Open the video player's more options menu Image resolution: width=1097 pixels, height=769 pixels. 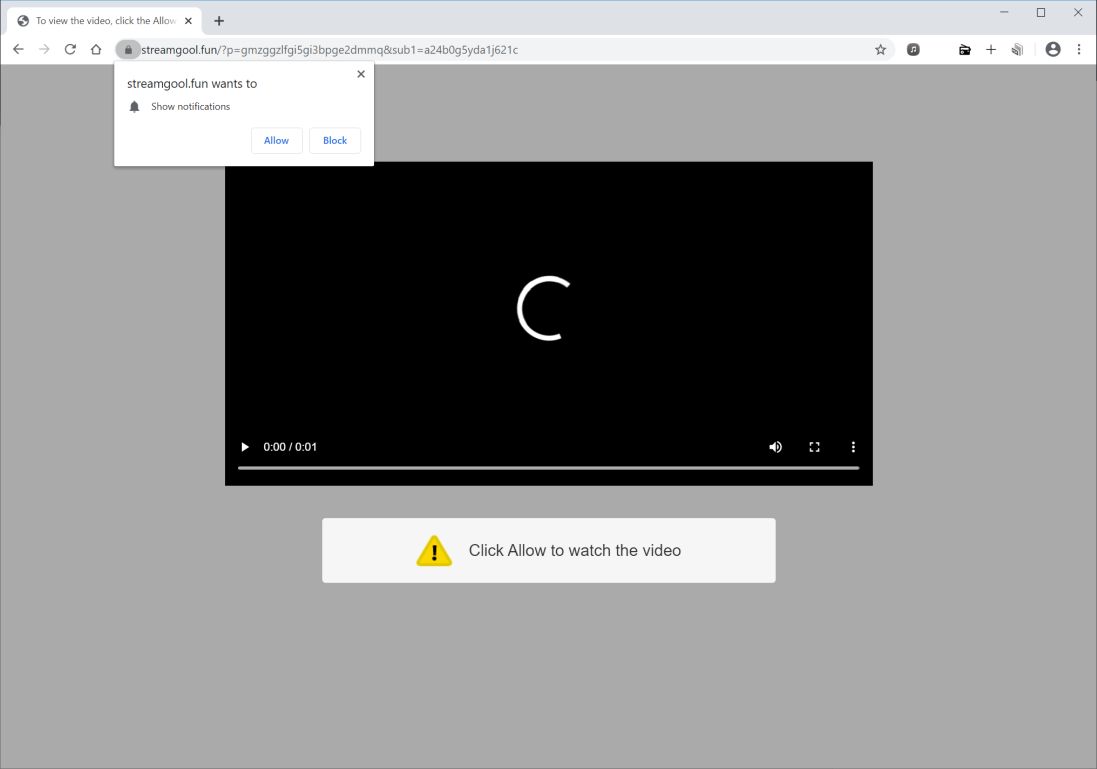853,447
